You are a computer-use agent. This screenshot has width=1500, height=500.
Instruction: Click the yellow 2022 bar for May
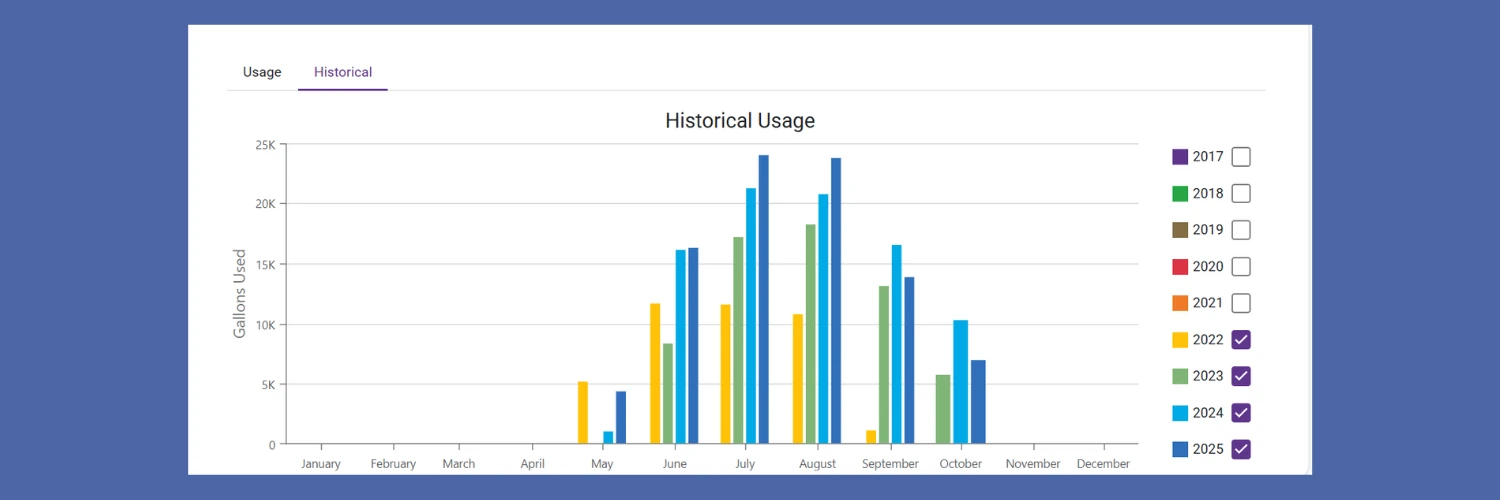click(583, 413)
